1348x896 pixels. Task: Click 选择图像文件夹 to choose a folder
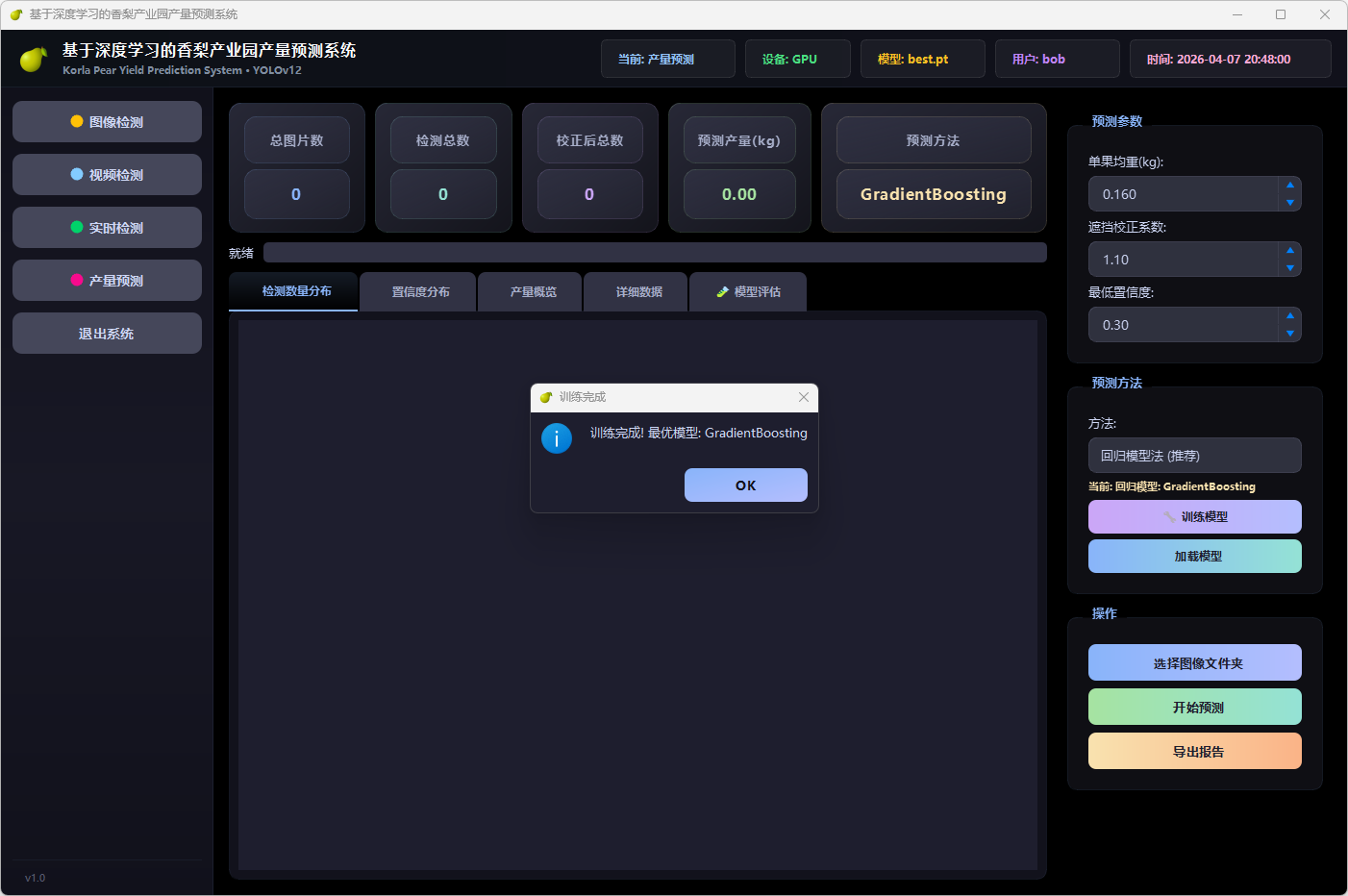click(x=1194, y=663)
